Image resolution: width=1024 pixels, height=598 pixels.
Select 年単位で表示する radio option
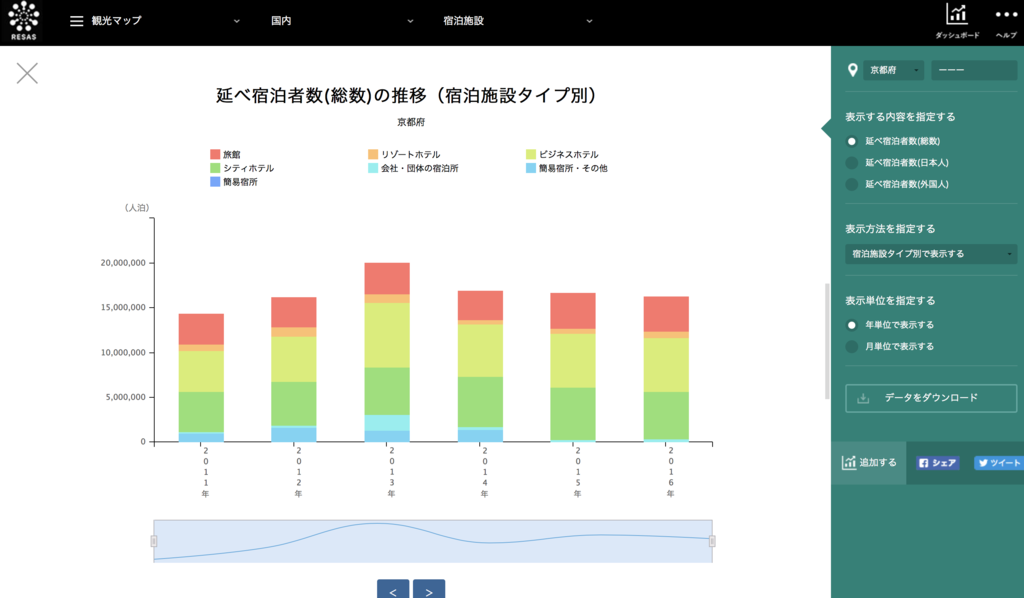[x=852, y=324]
